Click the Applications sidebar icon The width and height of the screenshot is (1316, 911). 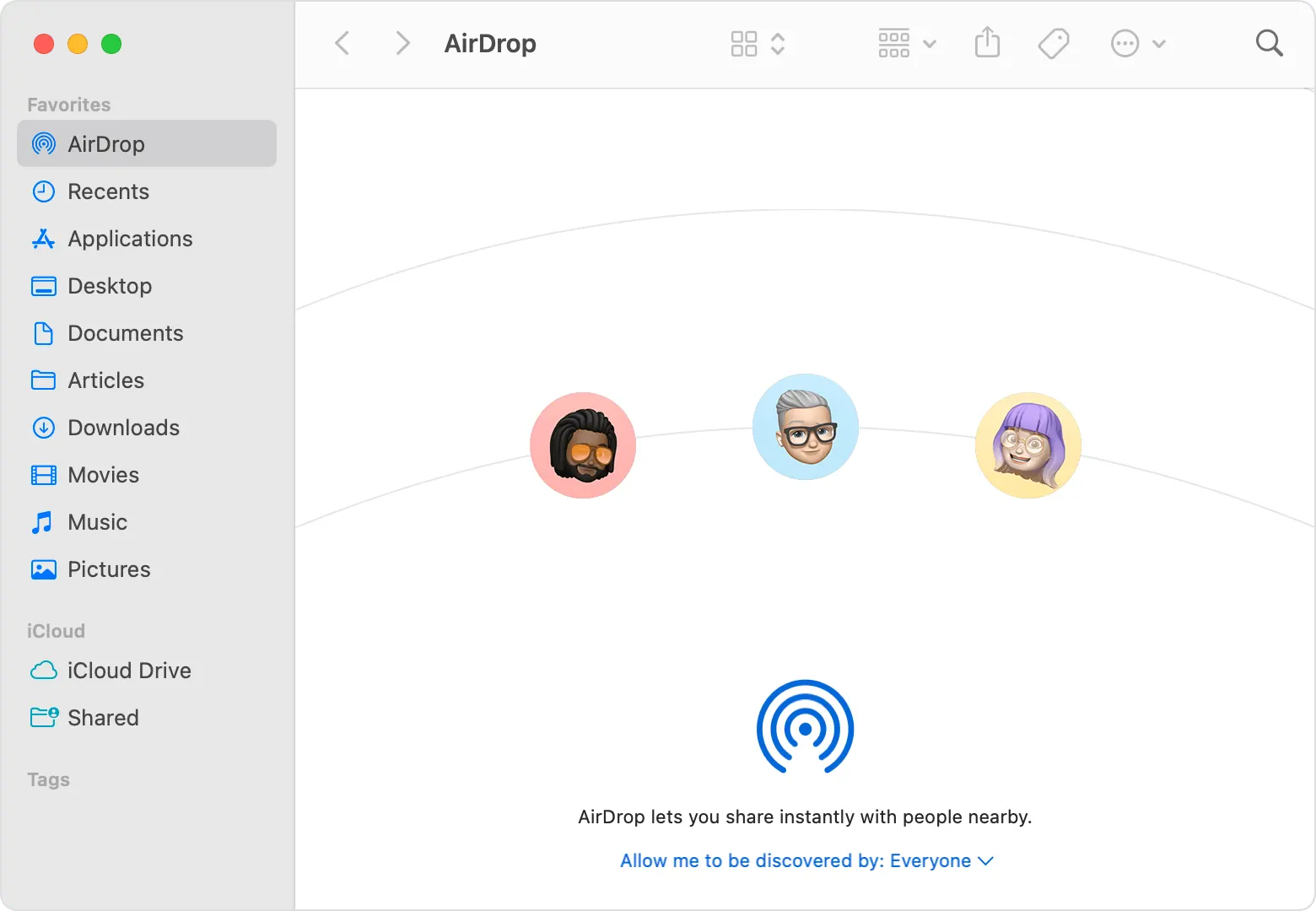pos(43,239)
